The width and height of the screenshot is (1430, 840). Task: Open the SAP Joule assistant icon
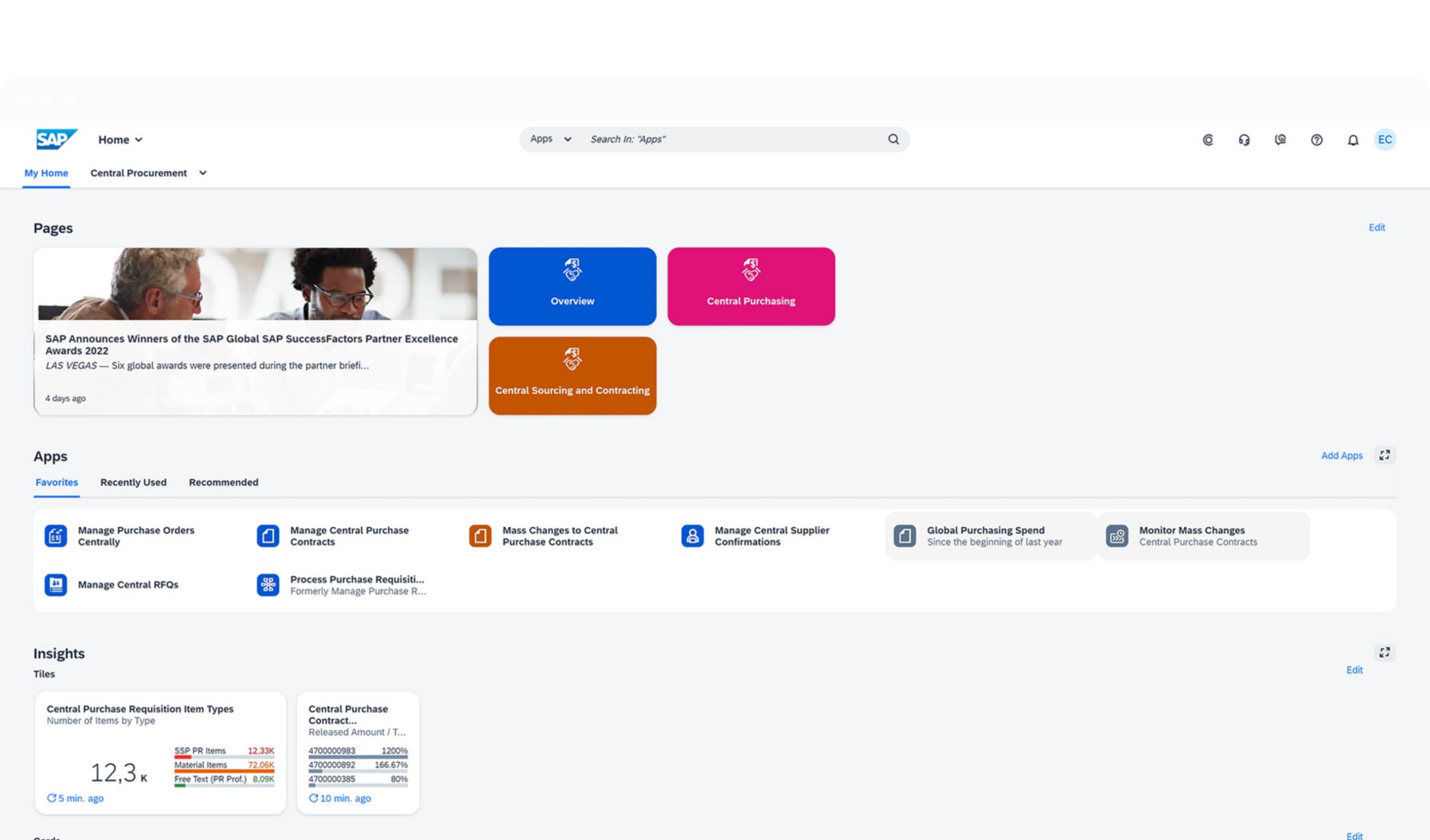coord(1208,140)
